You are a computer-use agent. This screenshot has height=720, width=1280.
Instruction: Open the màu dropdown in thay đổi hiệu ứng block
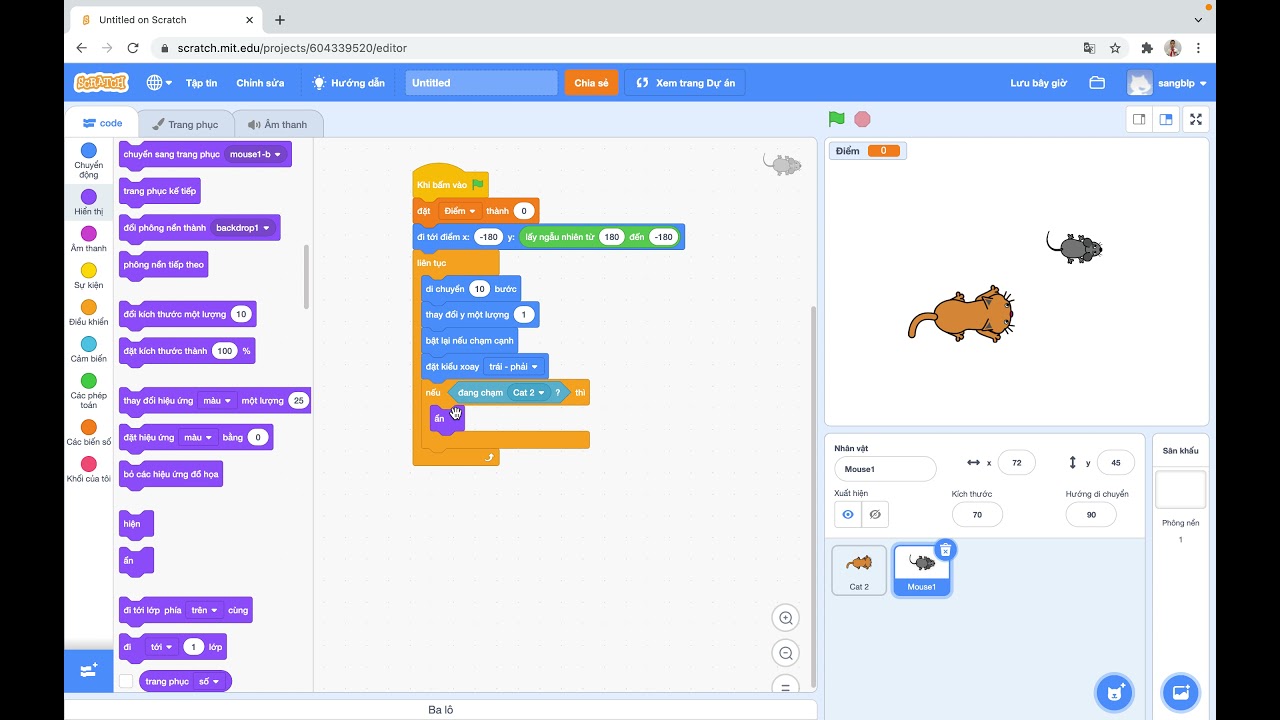[x=216, y=401]
